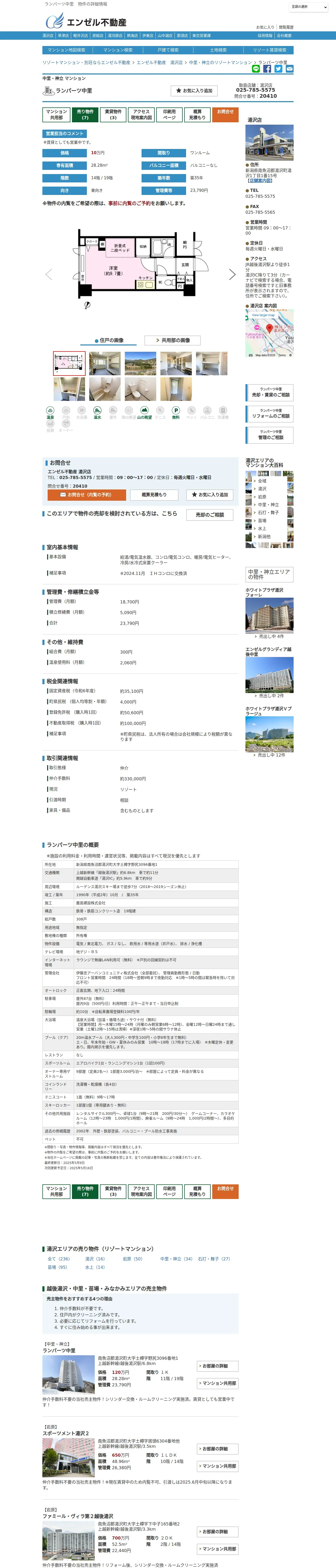
Task: Add to favorites with the top お気に入り追加 button
Action: coord(194,91)
